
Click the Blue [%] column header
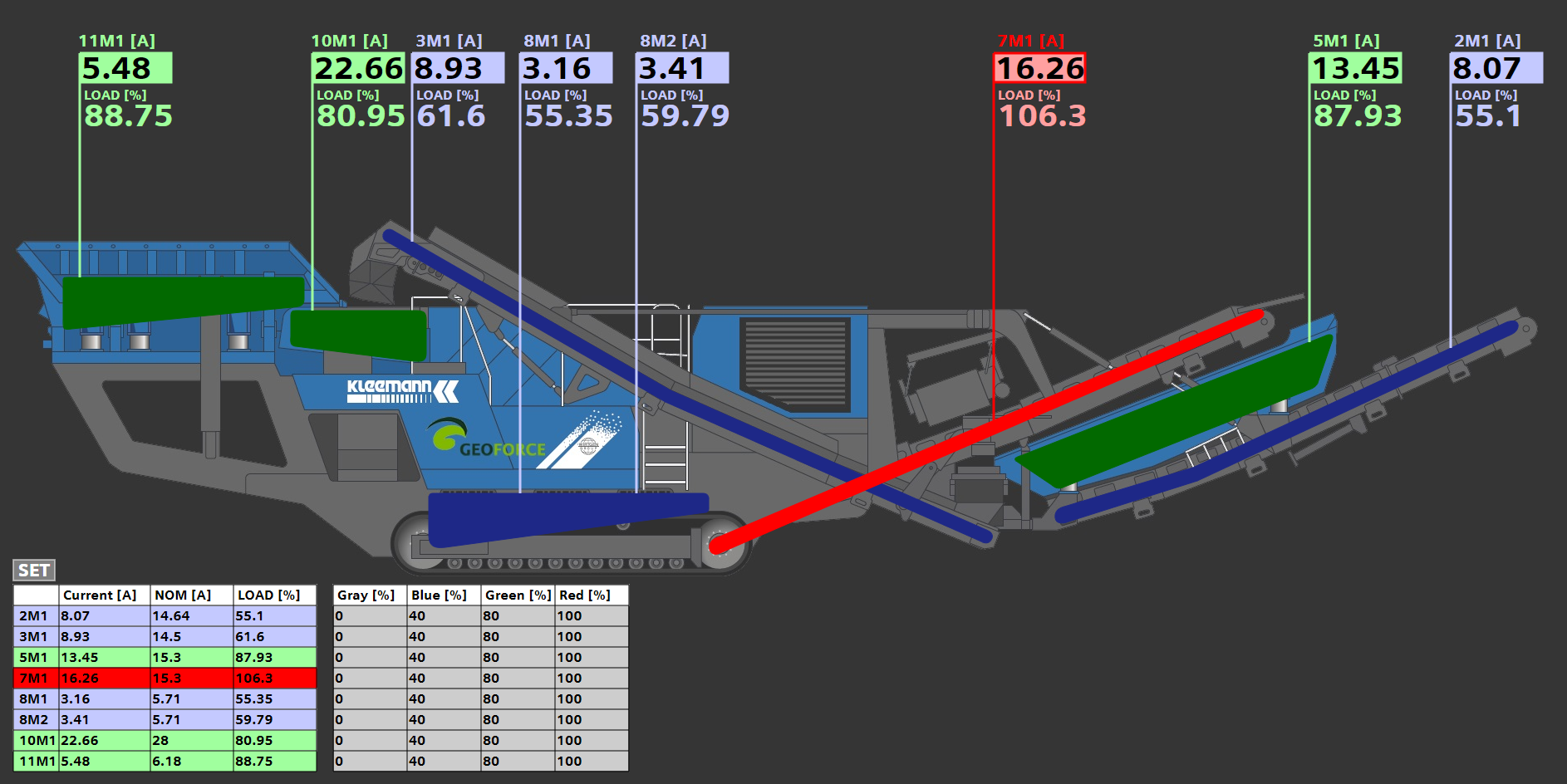444,595
